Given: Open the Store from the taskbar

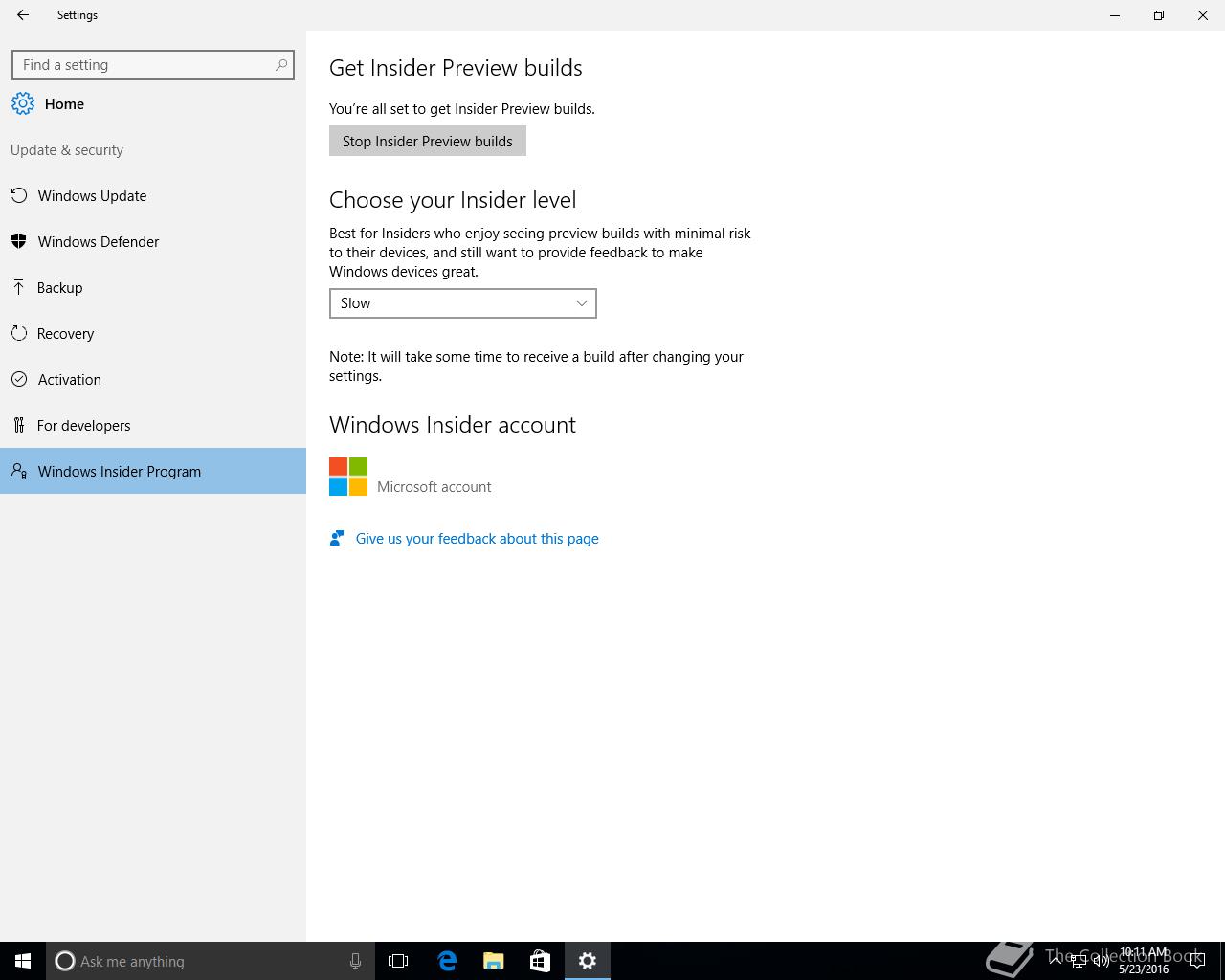Looking at the screenshot, I should point(540,961).
